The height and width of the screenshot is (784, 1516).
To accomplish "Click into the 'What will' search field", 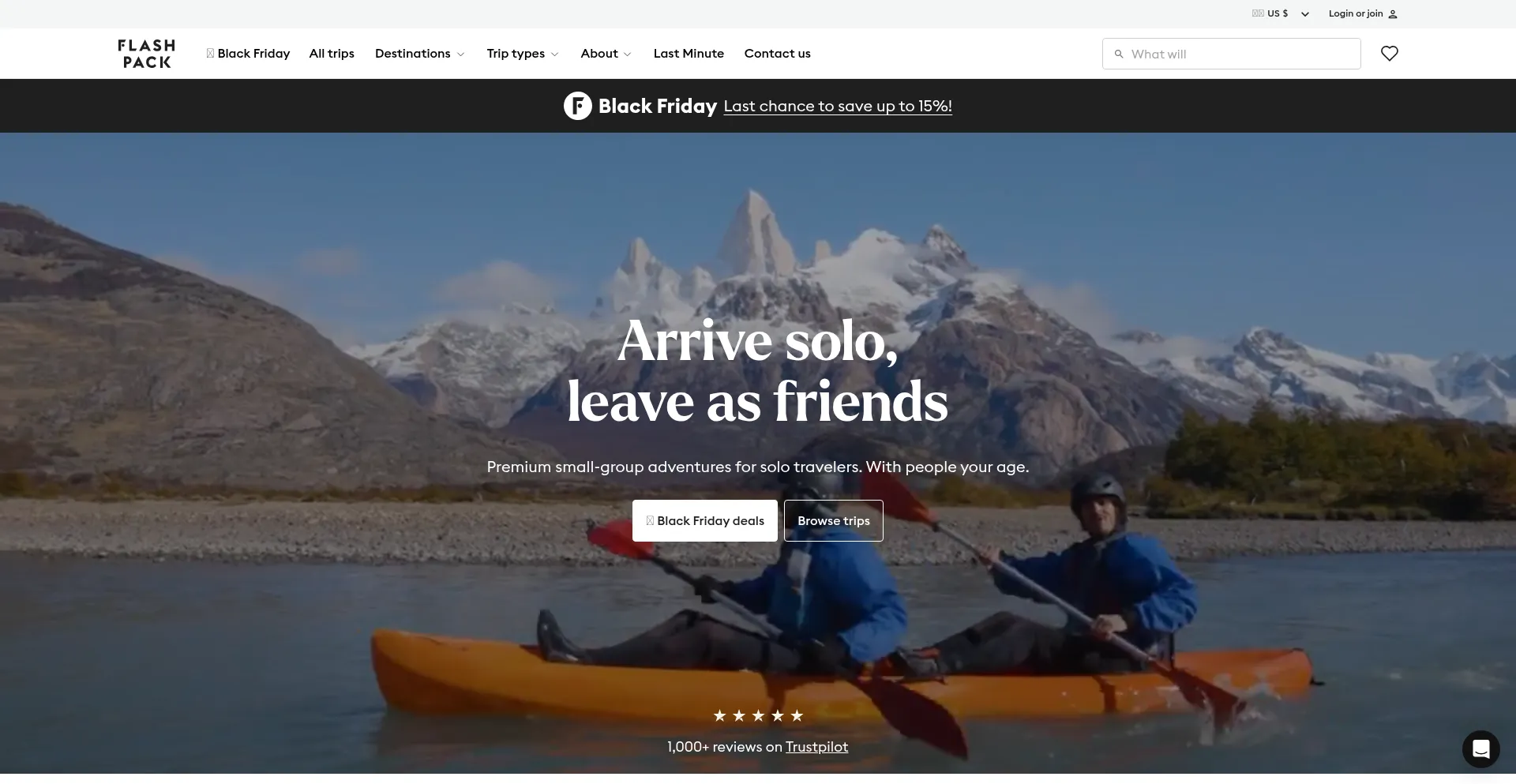I will [1232, 54].
